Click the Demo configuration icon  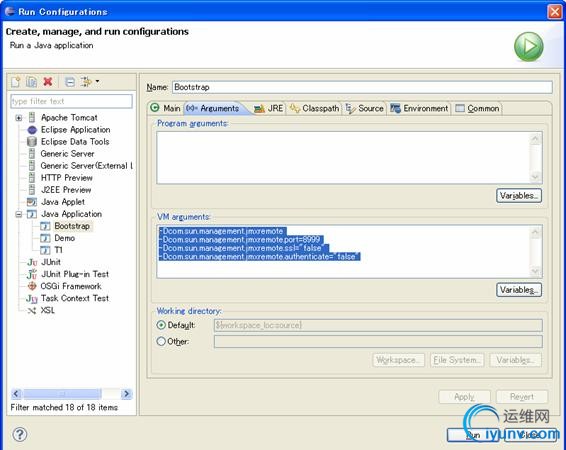(45, 238)
